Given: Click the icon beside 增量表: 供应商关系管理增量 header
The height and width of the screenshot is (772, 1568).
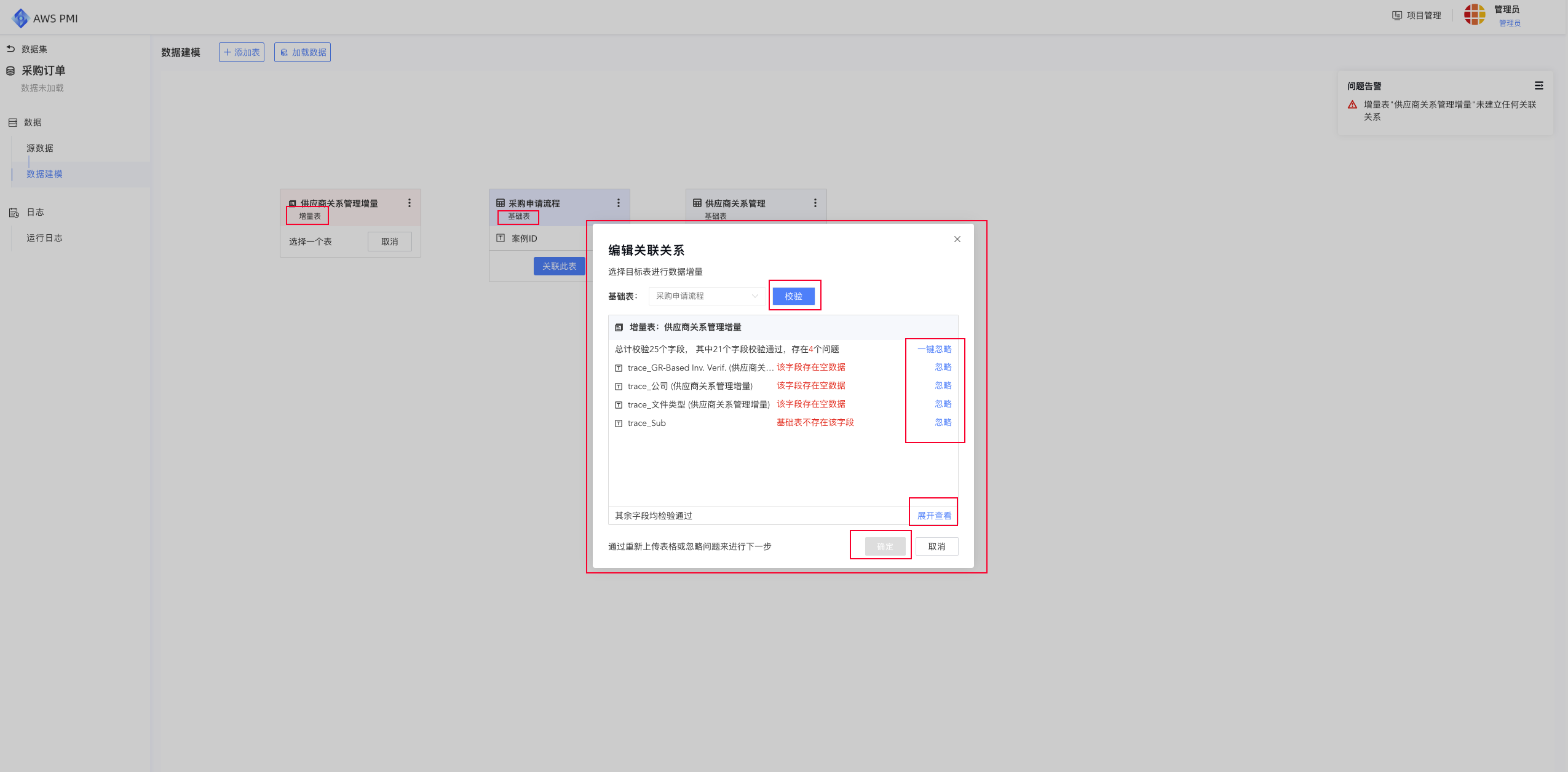Looking at the screenshot, I should tap(619, 328).
